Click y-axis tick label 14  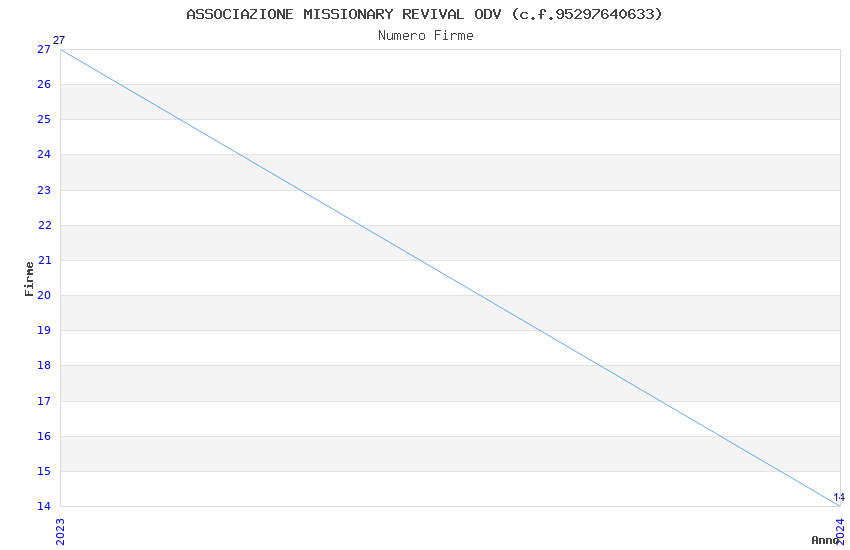tap(44, 506)
